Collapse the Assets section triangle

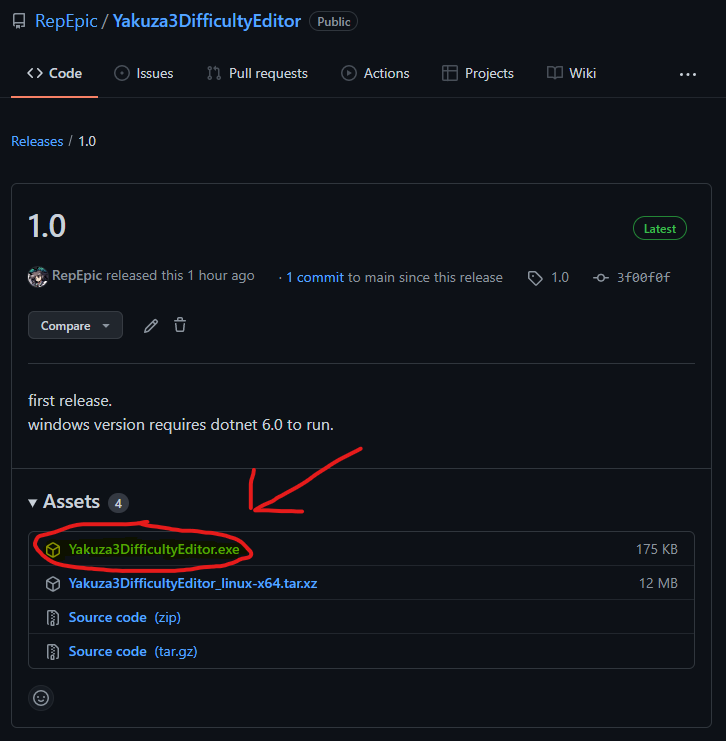[33, 503]
